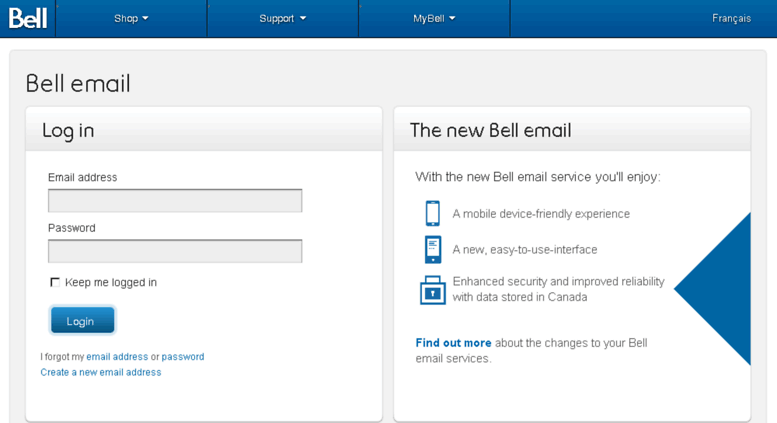The width and height of the screenshot is (777, 423).
Task: Click the Login button
Action: coord(83,320)
